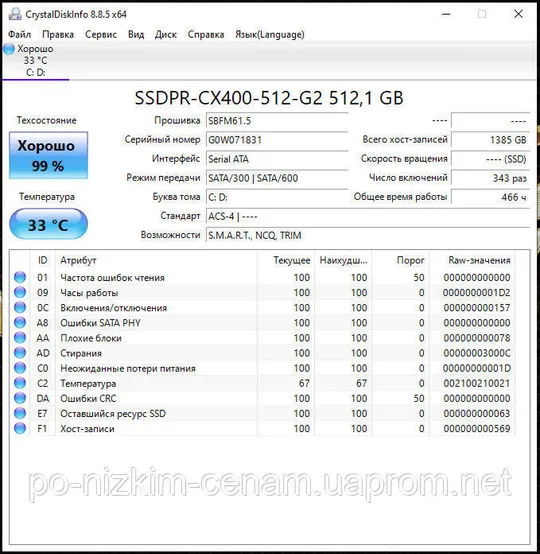Click status orb for Хост-записи row
Screen dimensions: 540x554
click(x=20, y=429)
